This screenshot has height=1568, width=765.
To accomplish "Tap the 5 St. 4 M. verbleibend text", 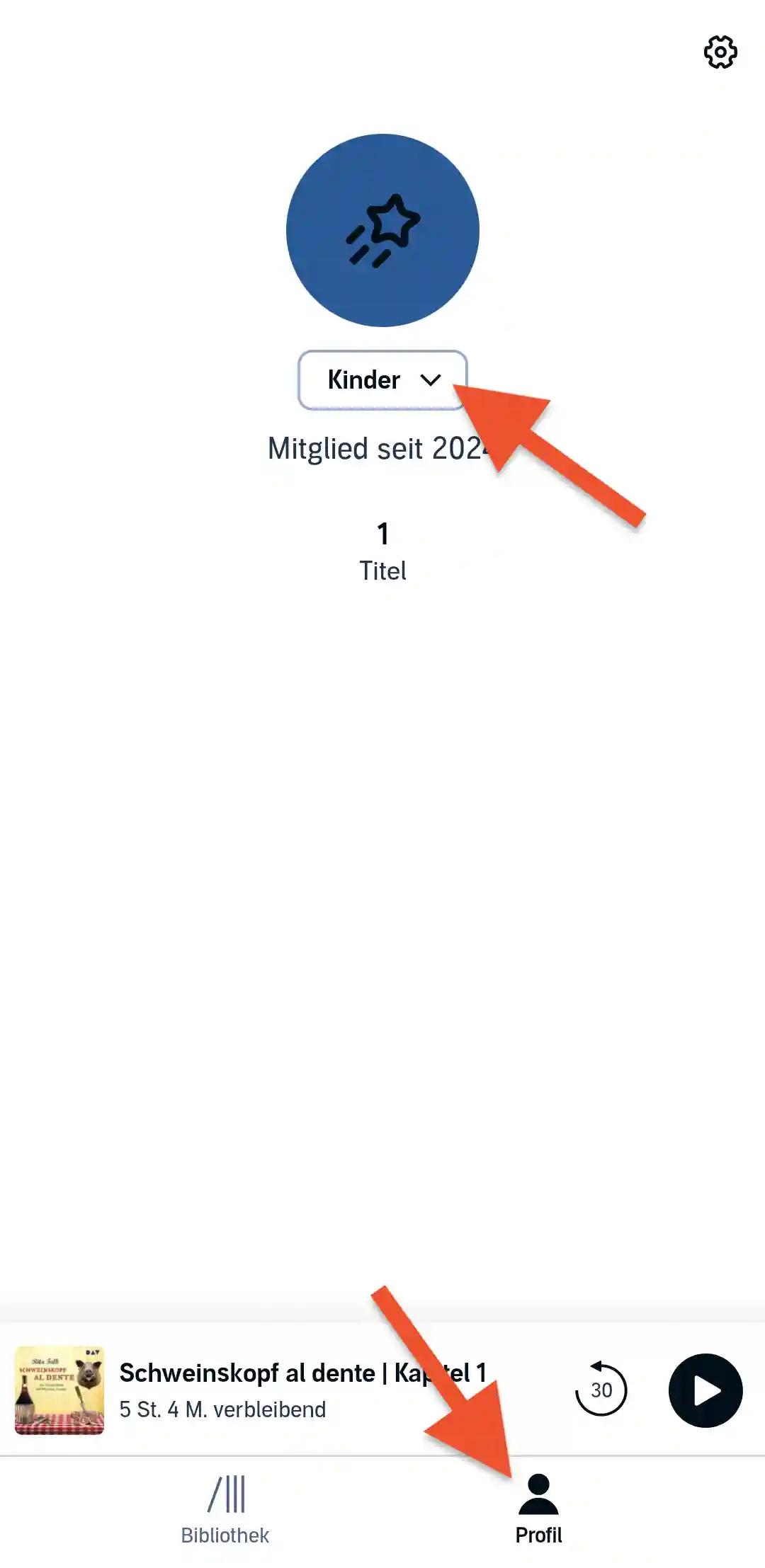I will (x=222, y=1409).
